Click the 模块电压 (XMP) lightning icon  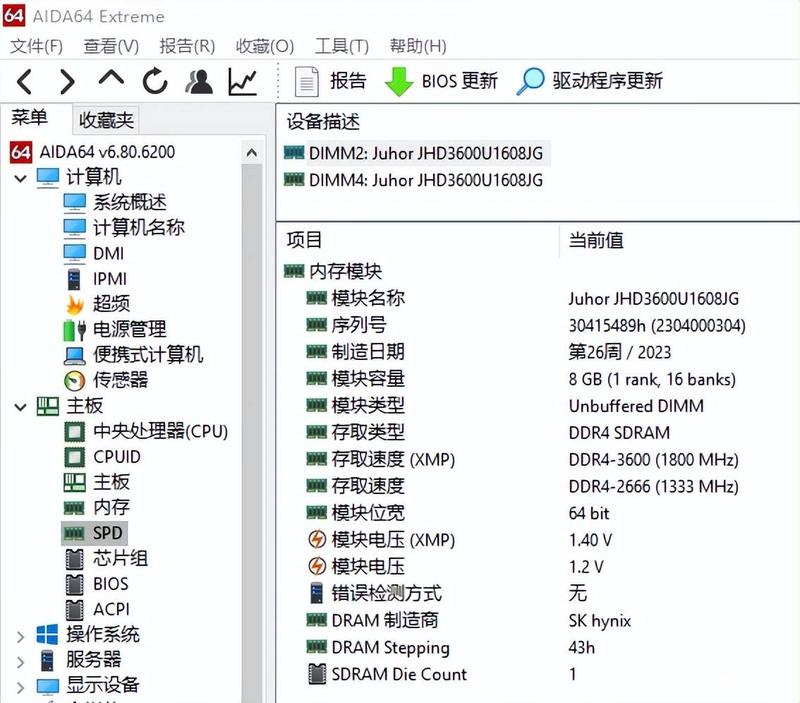tap(317, 539)
